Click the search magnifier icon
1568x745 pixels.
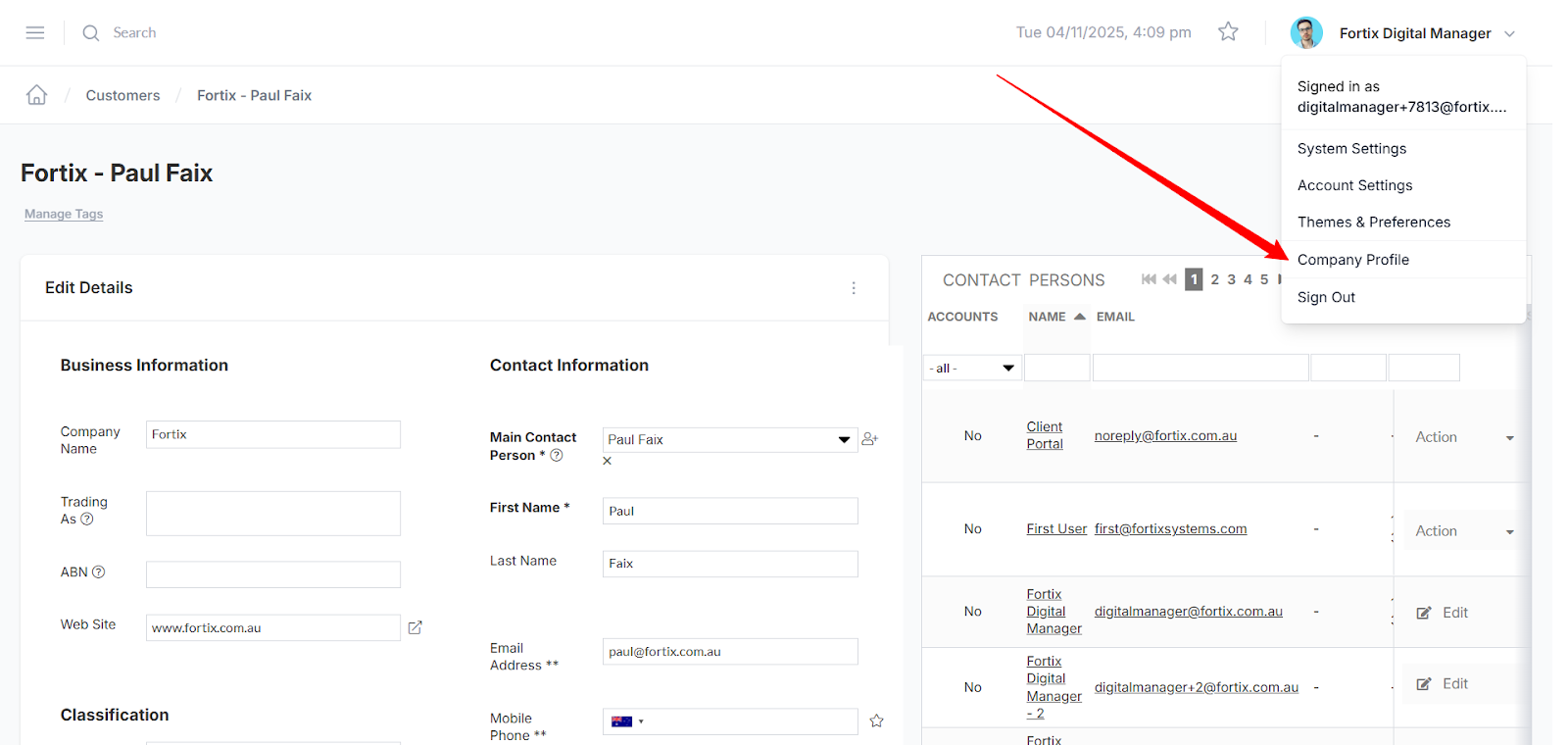coord(91,33)
